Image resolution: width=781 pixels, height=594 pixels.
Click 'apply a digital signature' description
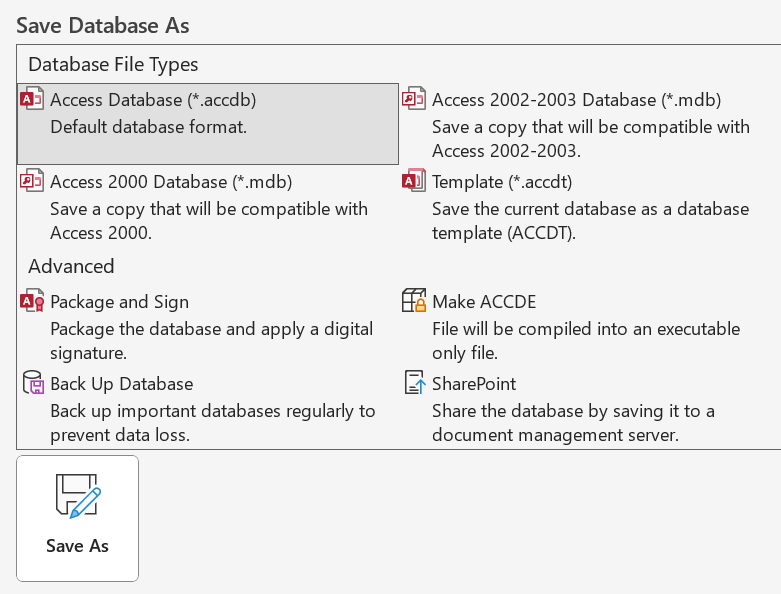click(211, 341)
